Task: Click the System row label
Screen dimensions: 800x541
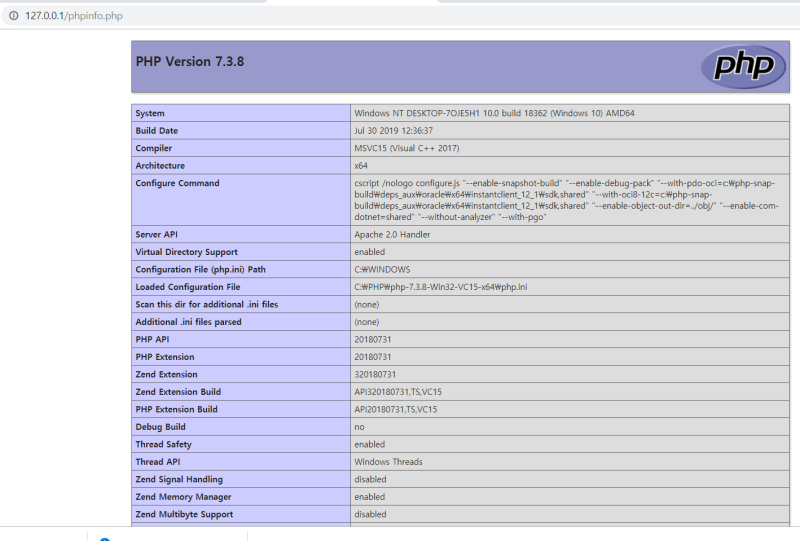Action: point(150,114)
